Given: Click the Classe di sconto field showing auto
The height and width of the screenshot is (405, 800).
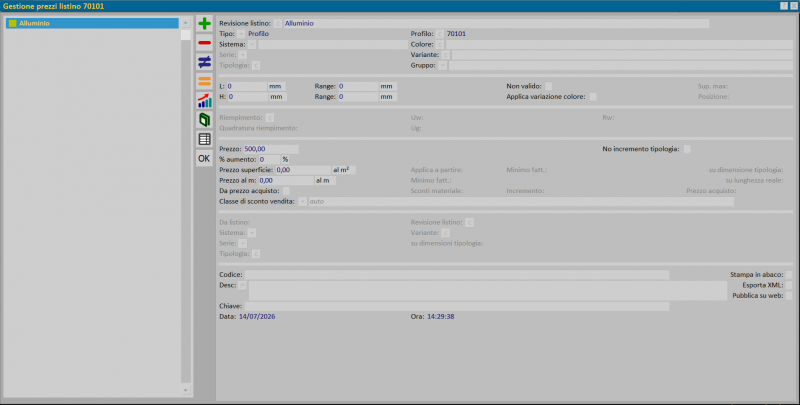Looking at the screenshot, I should (521, 202).
